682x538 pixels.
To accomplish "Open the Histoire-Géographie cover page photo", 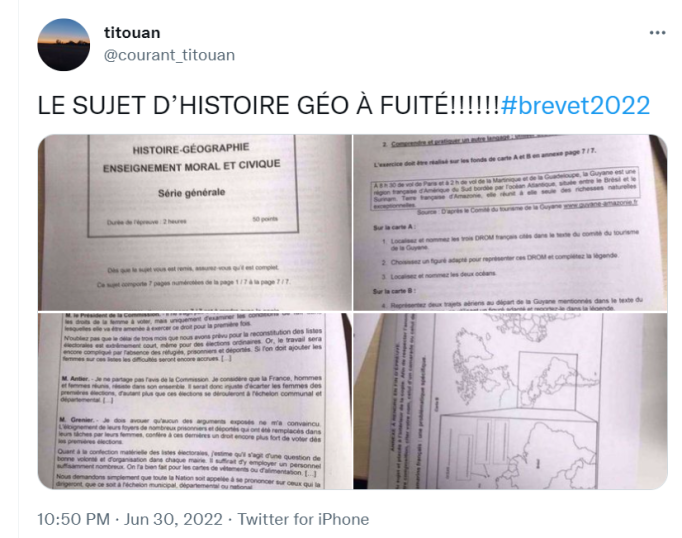I will 195,222.
